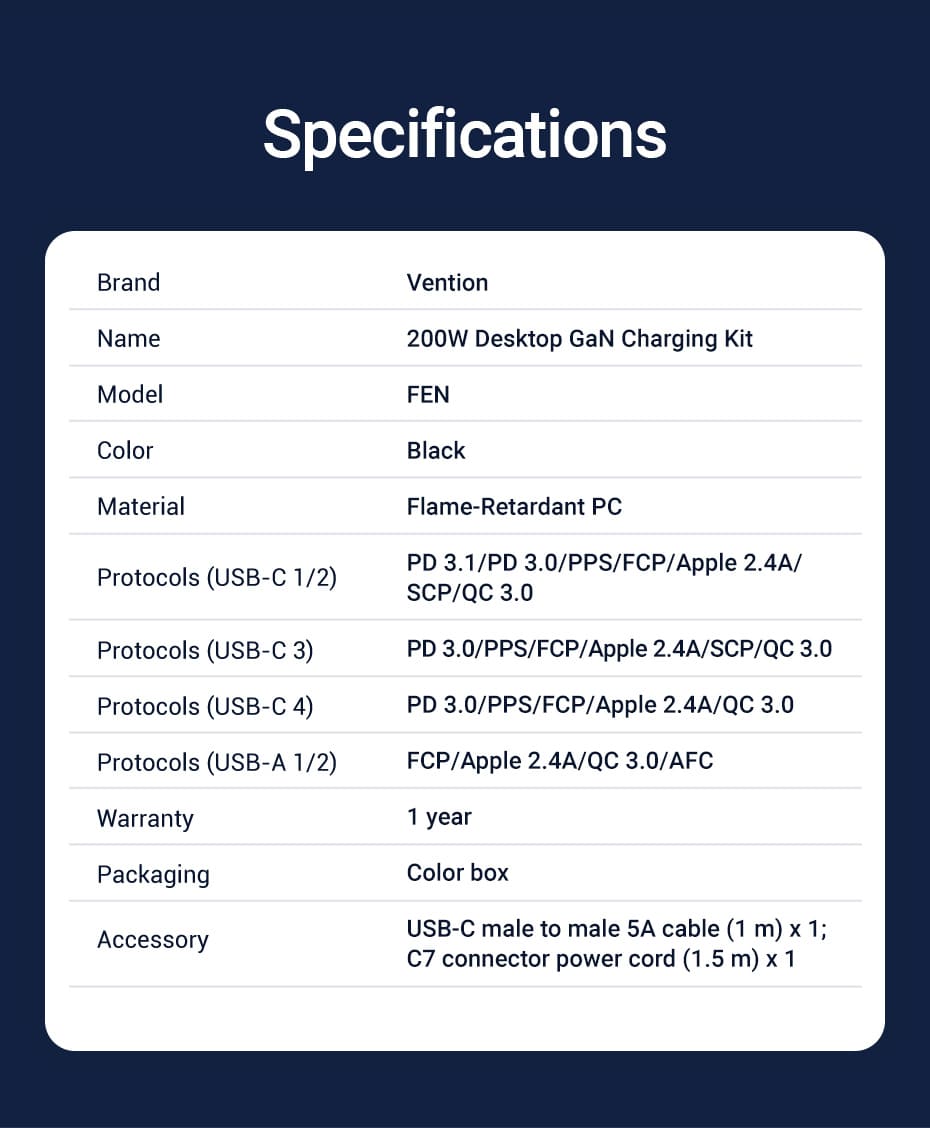Select the Flame-Retardant PC text

[514, 507]
